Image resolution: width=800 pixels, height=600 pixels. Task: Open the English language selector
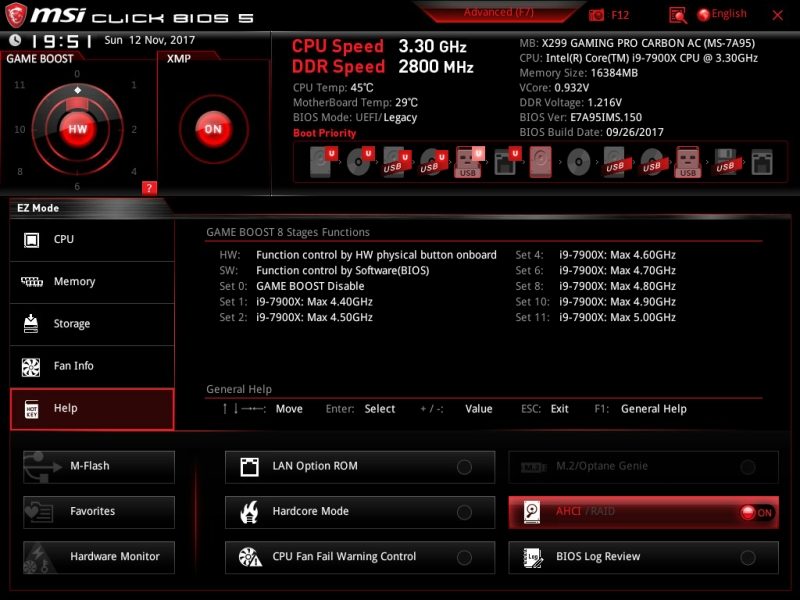click(722, 14)
